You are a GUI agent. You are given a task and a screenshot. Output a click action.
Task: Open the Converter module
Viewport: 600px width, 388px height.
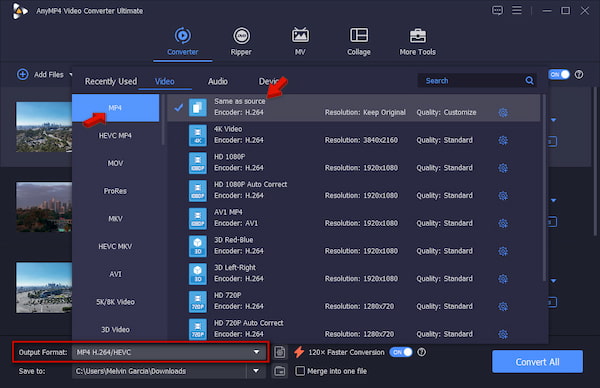click(183, 41)
